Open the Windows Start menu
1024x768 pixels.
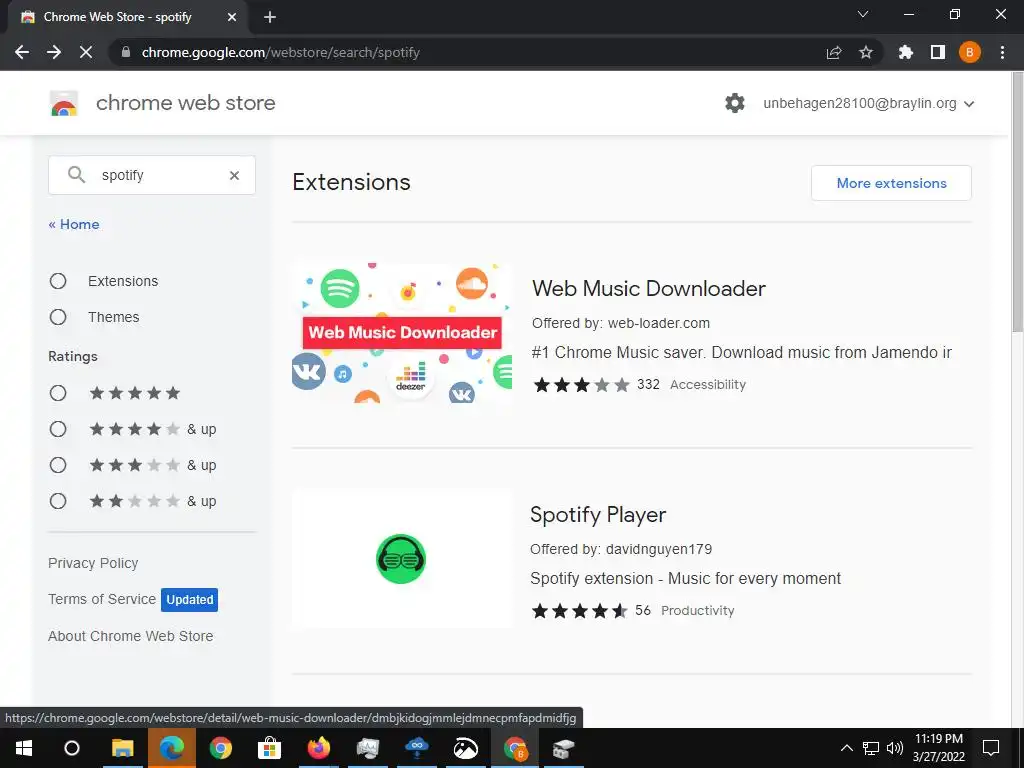click(x=24, y=748)
